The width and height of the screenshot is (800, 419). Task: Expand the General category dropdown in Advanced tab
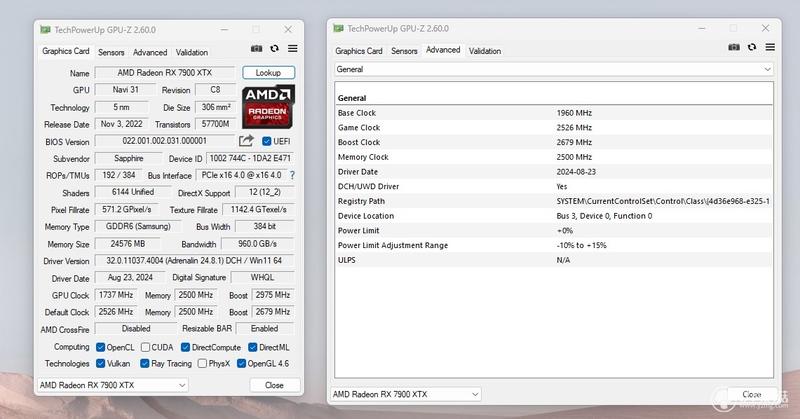point(554,69)
